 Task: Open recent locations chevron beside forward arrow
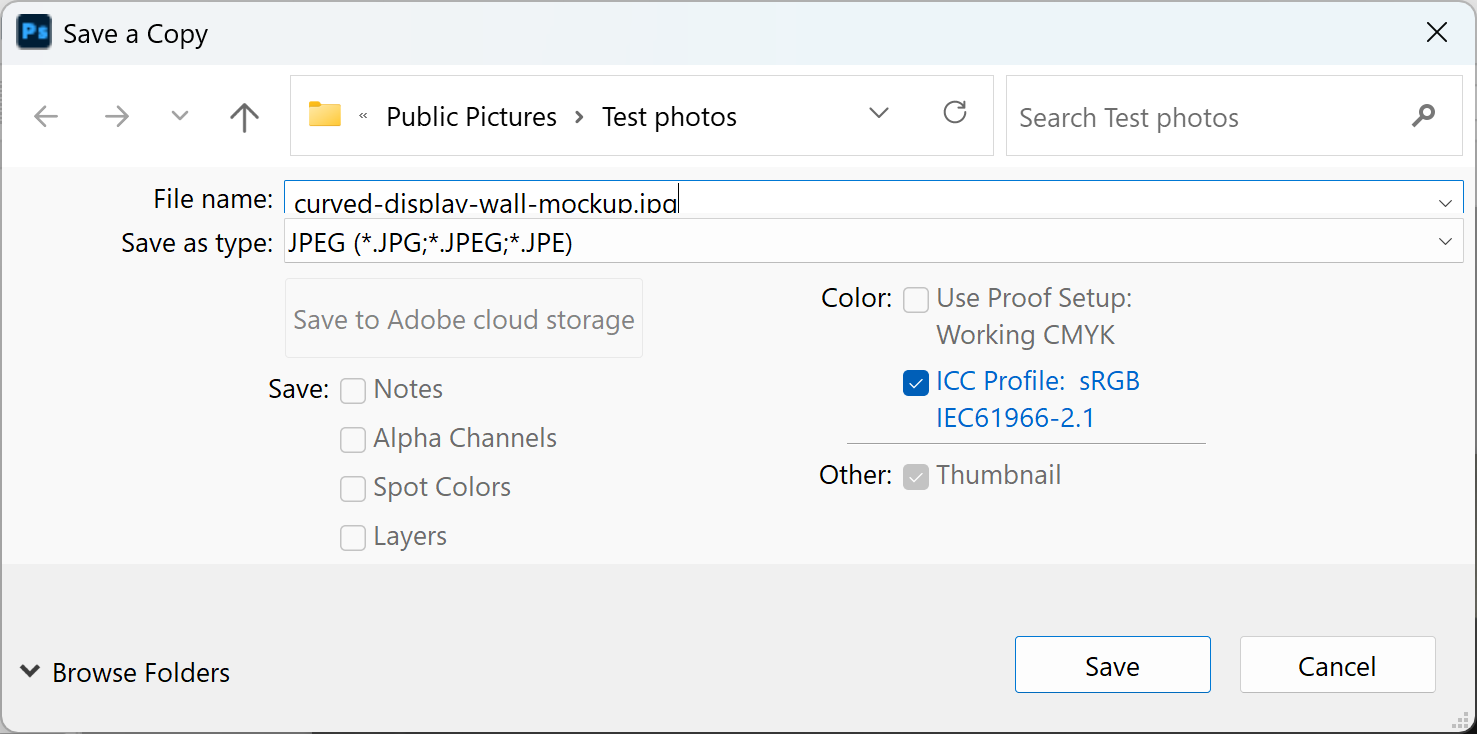[x=180, y=116]
